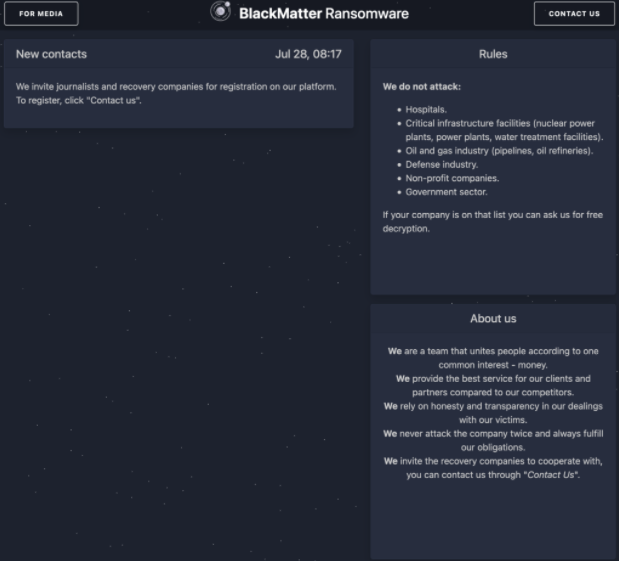Open the FOR MEDIA button
Image resolution: width=619 pixels, height=561 pixels.
click(x=41, y=13)
